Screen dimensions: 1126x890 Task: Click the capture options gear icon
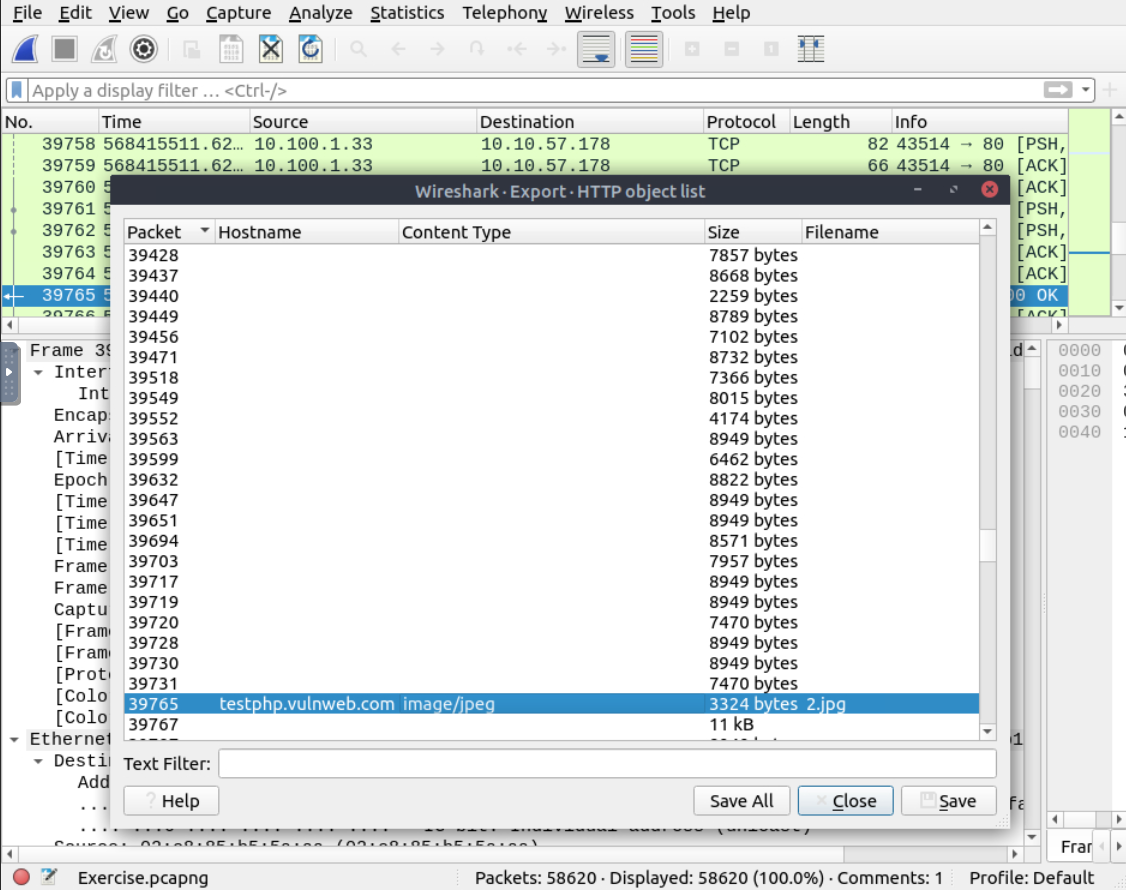[x=144, y=49]
